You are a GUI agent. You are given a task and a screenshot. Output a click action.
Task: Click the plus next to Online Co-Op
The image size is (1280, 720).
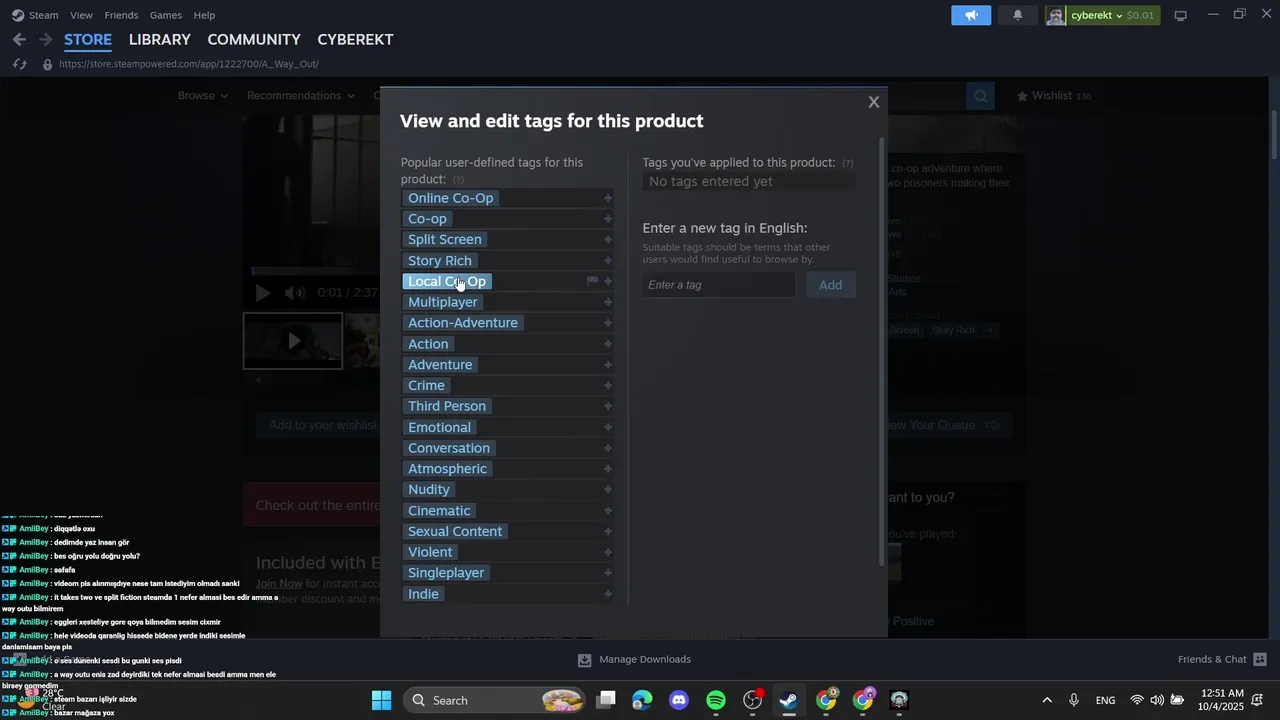pyautogui.click(x=608, y=198)
